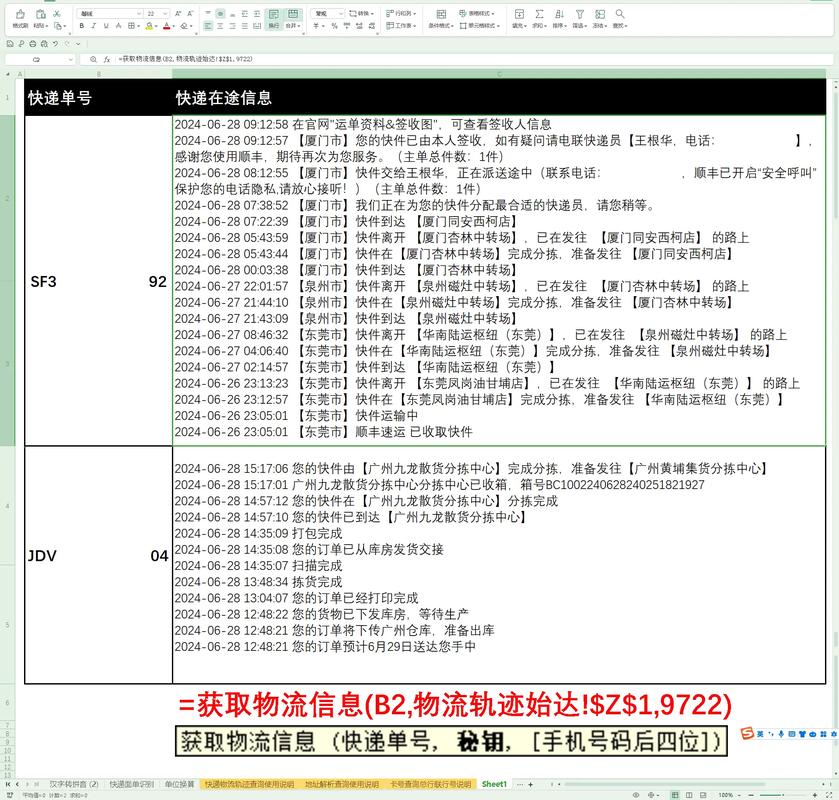This screenshot has height=800, width=839.
Task: Open number format 常规 dropdown
Action: (329, 13)
